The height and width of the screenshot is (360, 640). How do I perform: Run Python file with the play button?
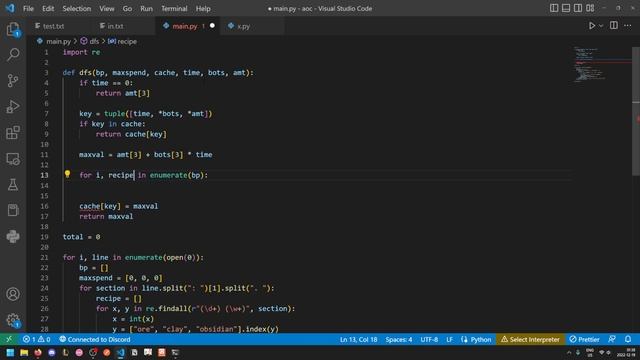pyautogui.click(x=591, y=26)
